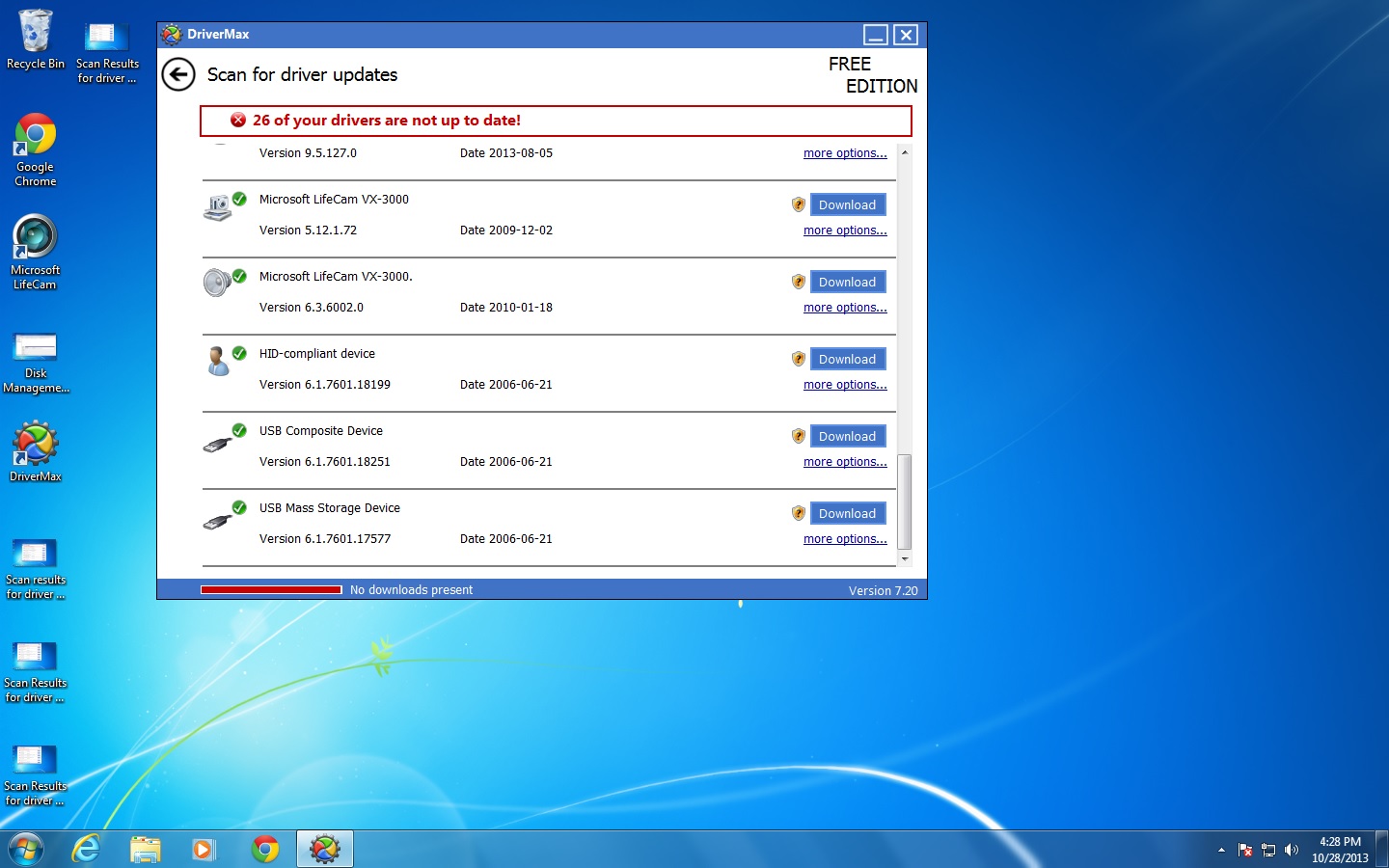Click 'USB Mass Storage Device' name text
The image size is (1389, 868).
(x=330, y=508)
